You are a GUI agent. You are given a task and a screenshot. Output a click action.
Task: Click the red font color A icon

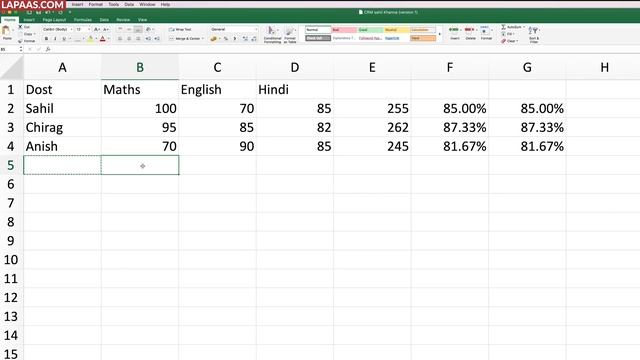[x=102, y=39]
